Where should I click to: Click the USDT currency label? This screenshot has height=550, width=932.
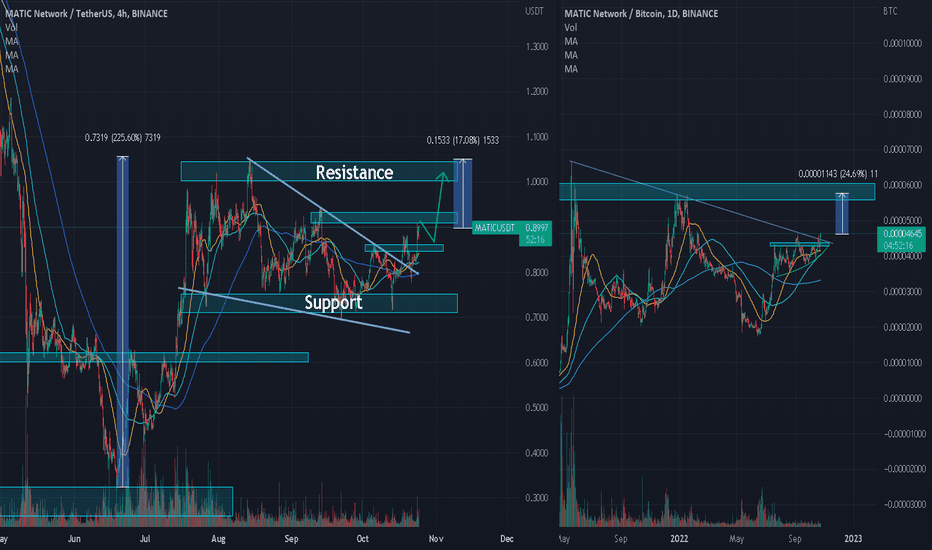click(x=534, y=11)
